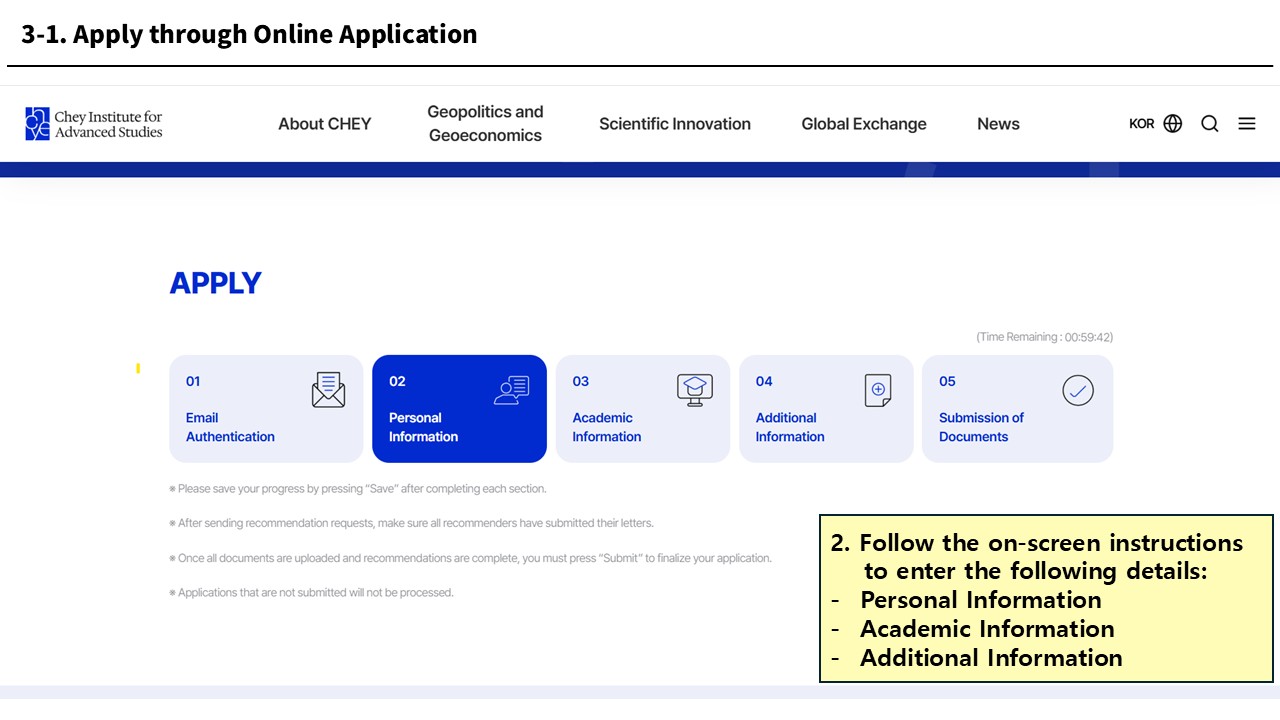Click the person card icon in Personal Information
Viewport: 1280px width, 720px height.
pyautogui.click(x=511, y=390)
